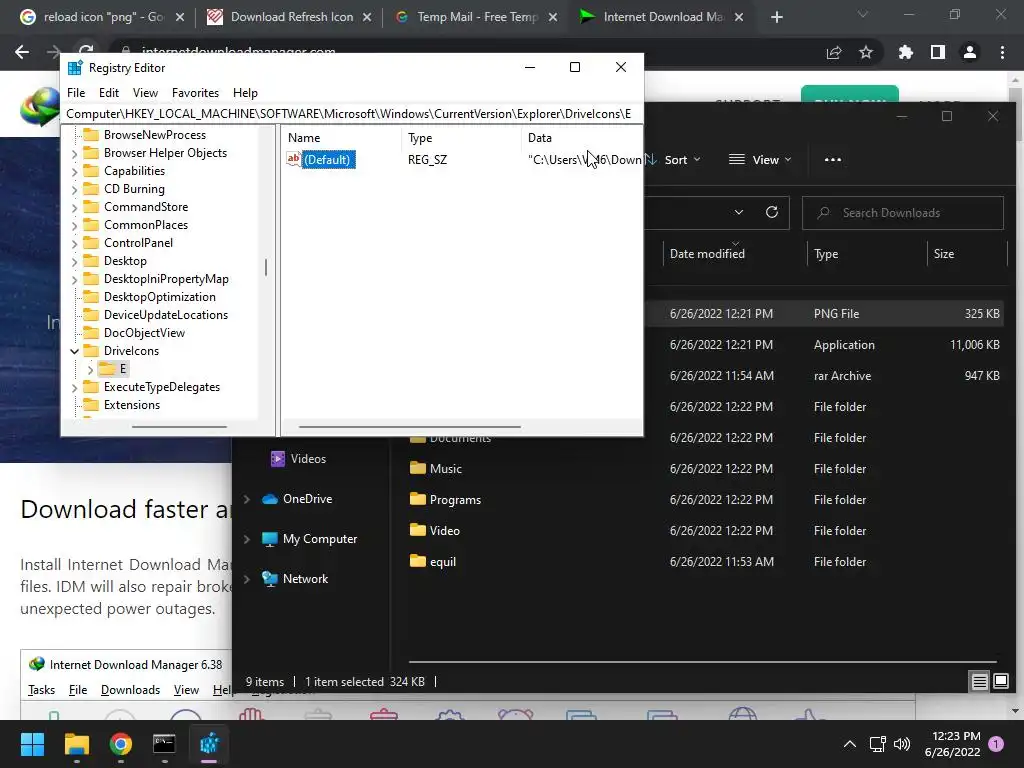Sort by Date modified column header
The image size is (1024, 768).
[x=707, y=253]
